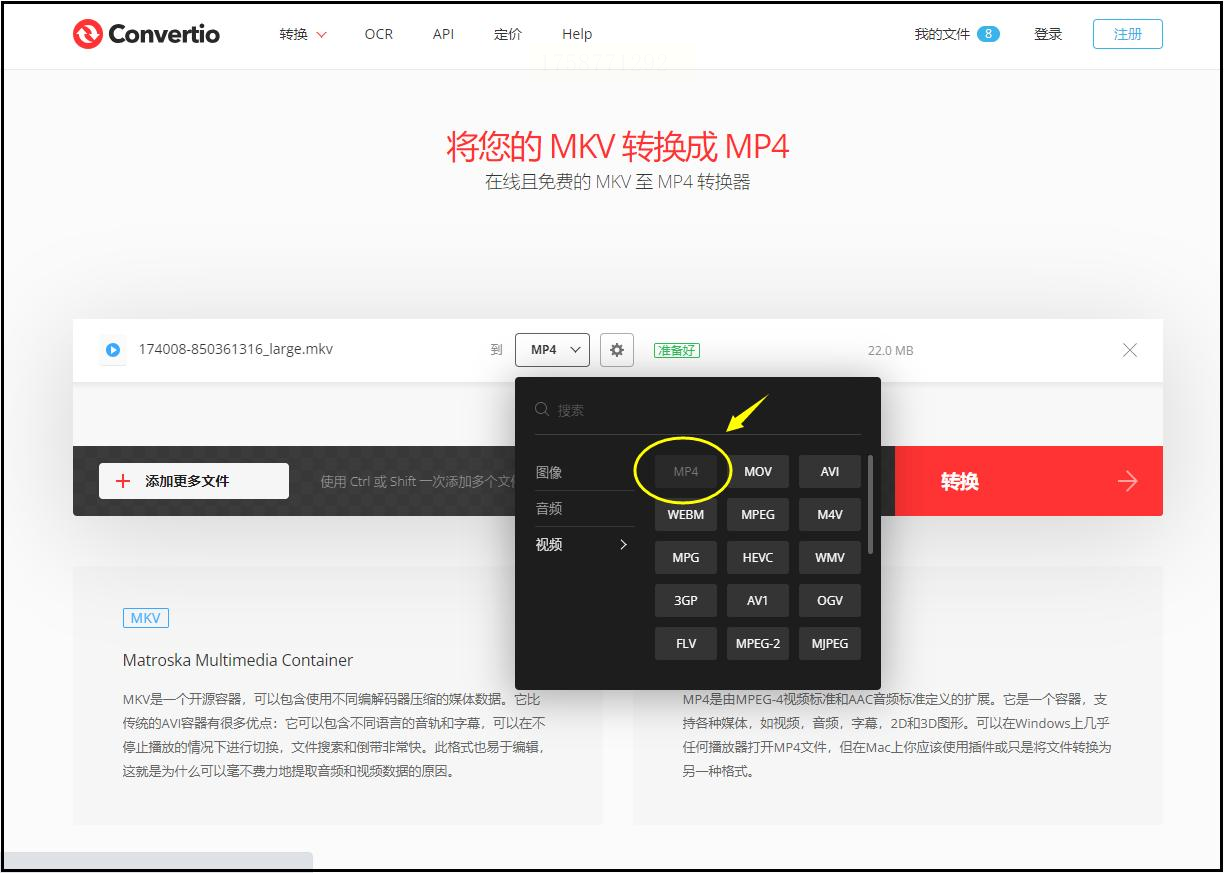Open conversion settings gear icon
The height and width of the screenshot is (873, 1224).
[617, 350]
